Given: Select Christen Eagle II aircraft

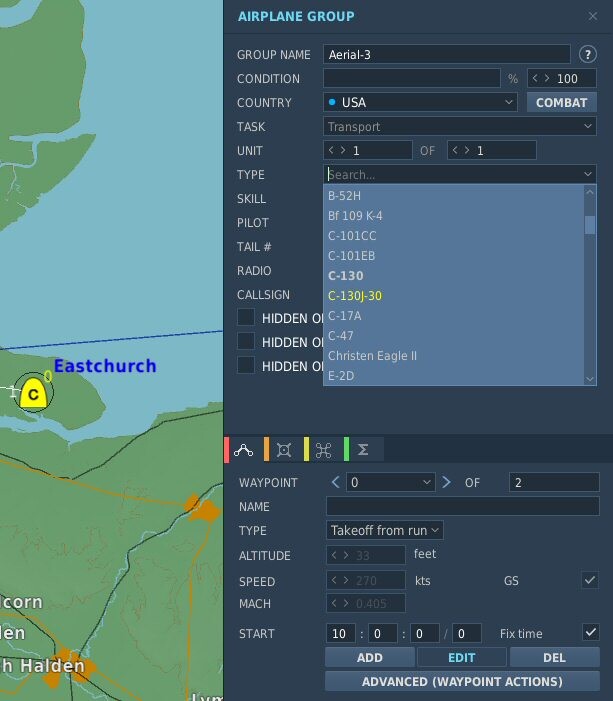Looking at the screenshot, I should pos(453,356).
